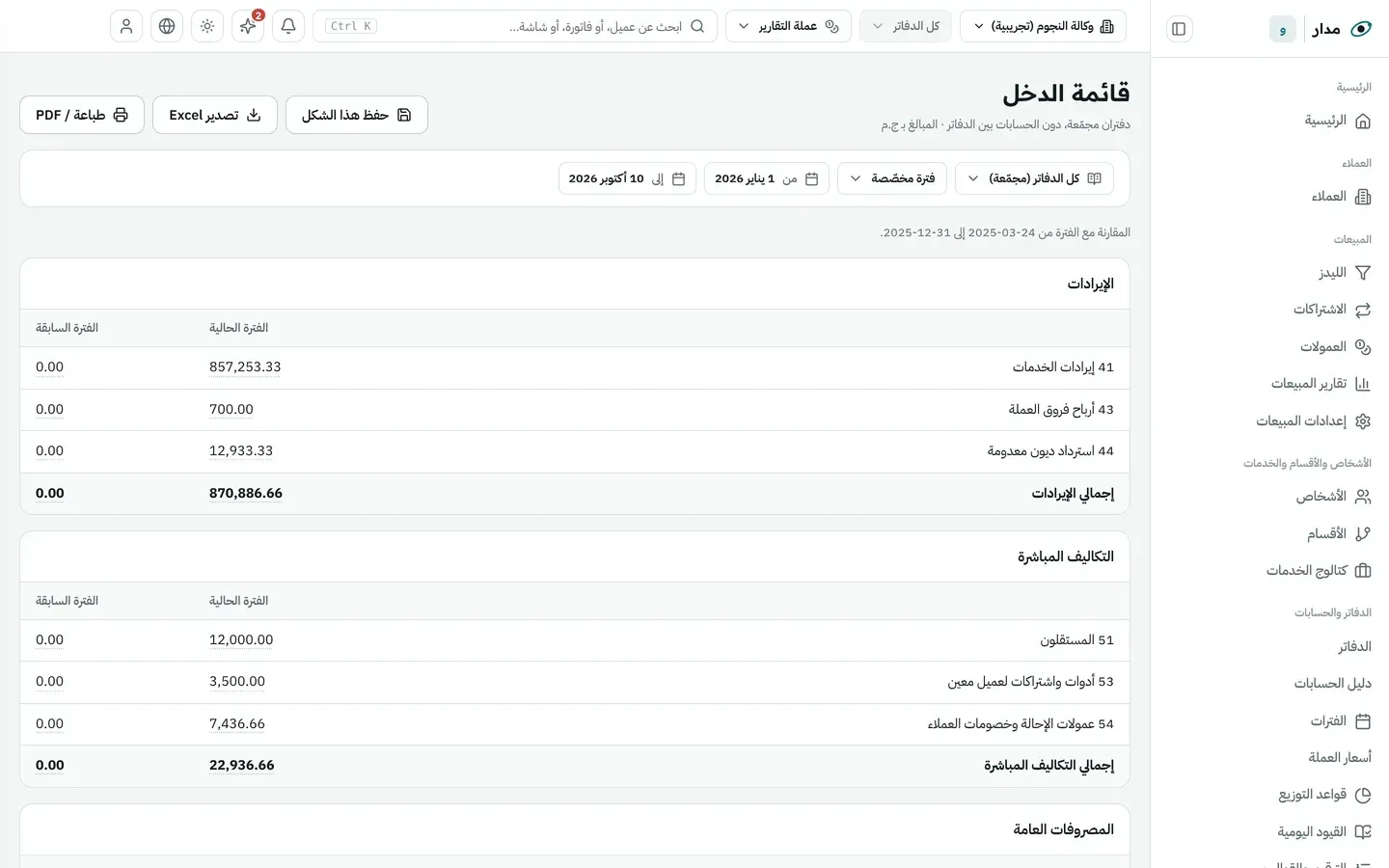Click the مدار logo eye icon
Image resolution: width=1389 pixels, height=868 pixels.
[x=1361, y=29]
